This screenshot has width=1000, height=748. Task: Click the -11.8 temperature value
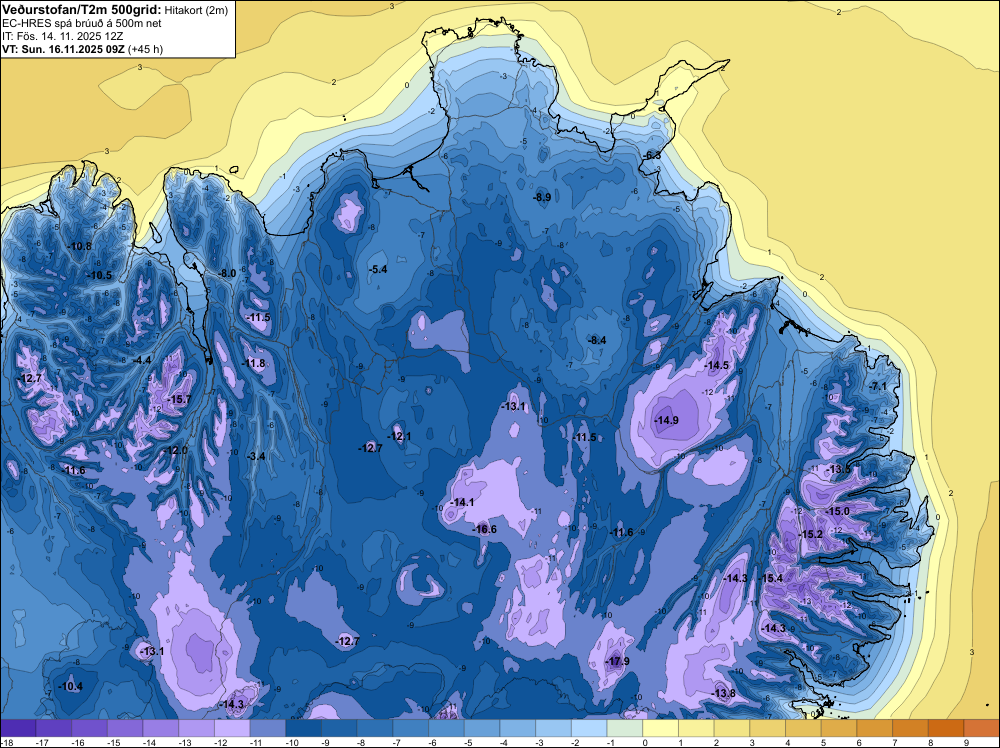[x=254, y=363]
